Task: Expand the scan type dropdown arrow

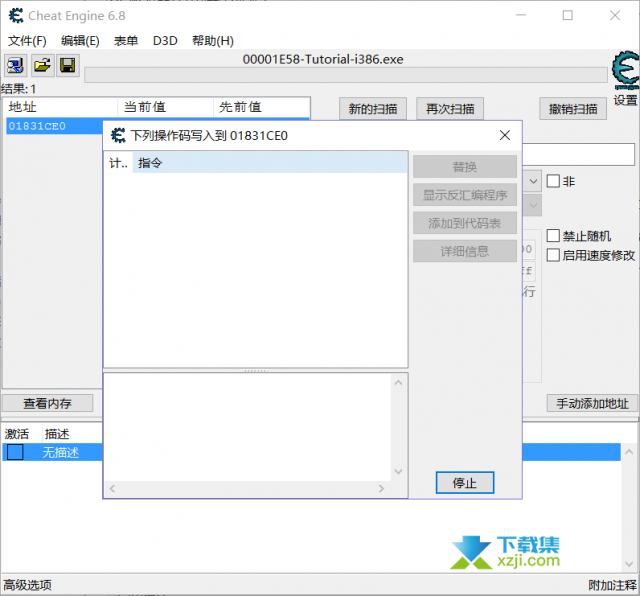Action: coord(533,181)
